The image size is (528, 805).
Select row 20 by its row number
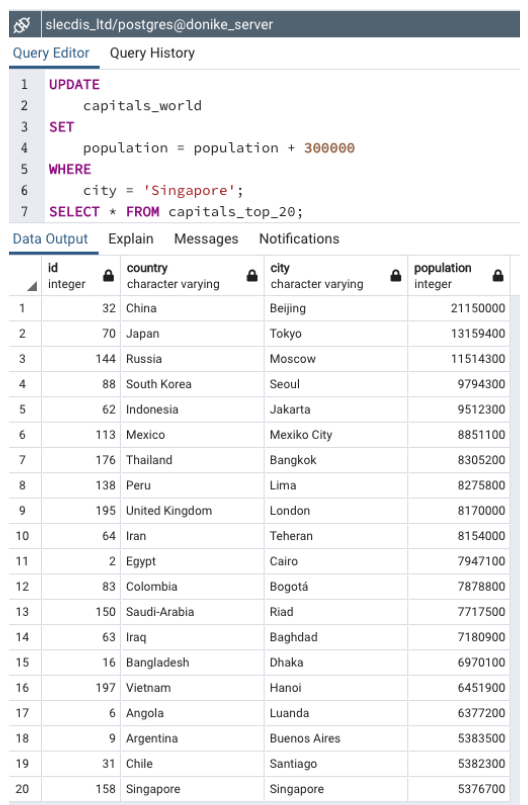click(22, 789)
